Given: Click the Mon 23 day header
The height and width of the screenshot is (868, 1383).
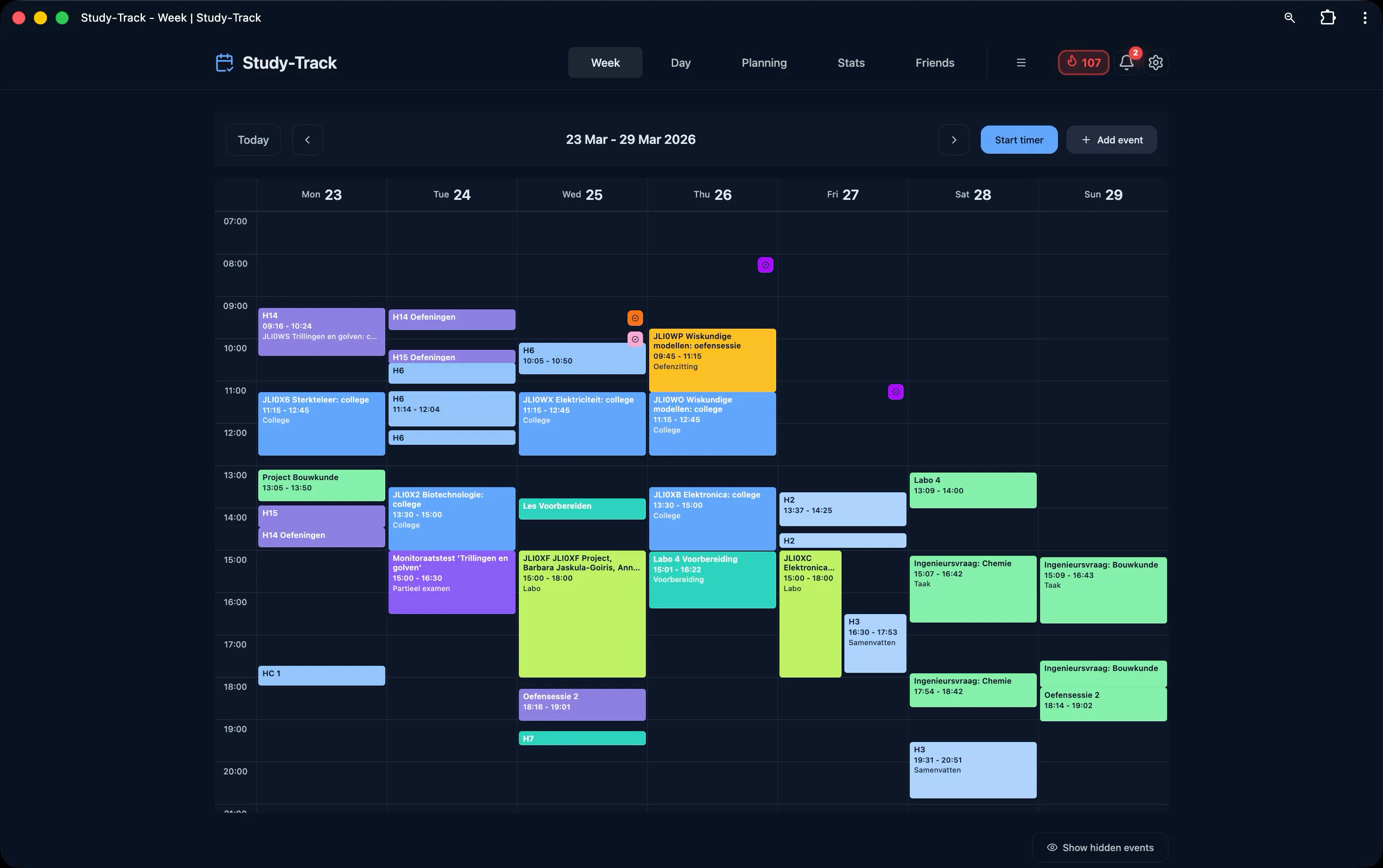Looking at the screenshot, I should point(322,195).
